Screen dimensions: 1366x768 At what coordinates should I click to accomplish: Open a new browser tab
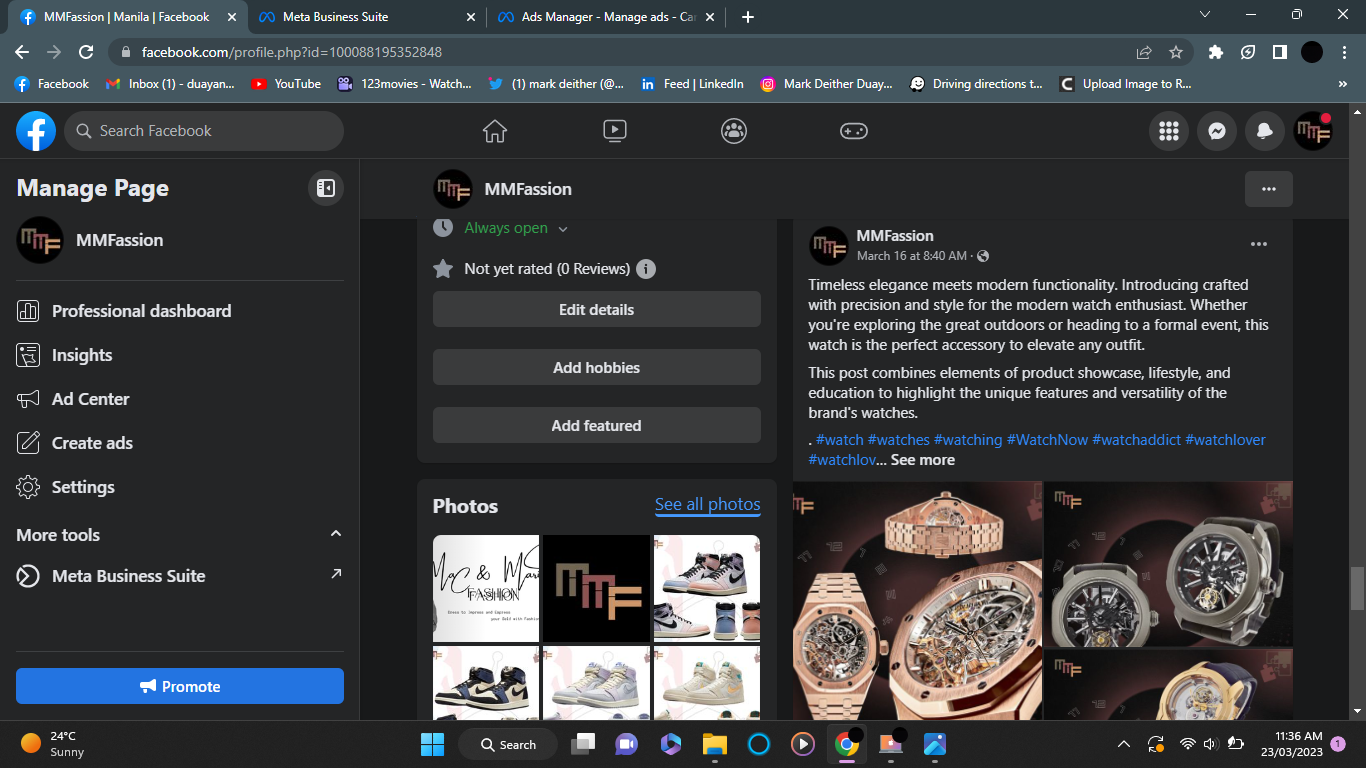(x=748, y=17)
